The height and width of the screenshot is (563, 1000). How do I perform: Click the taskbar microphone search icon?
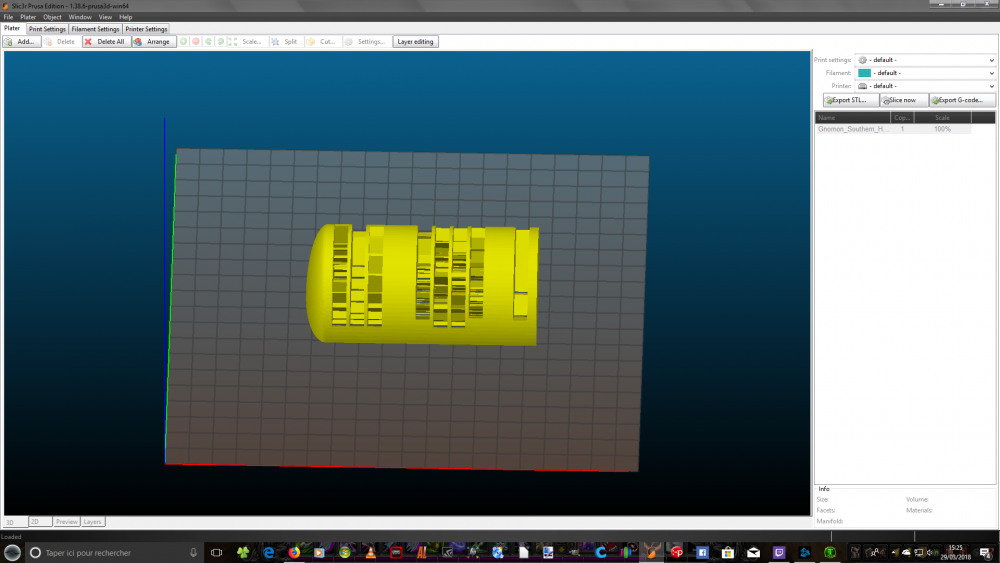[x=193, y=552]
